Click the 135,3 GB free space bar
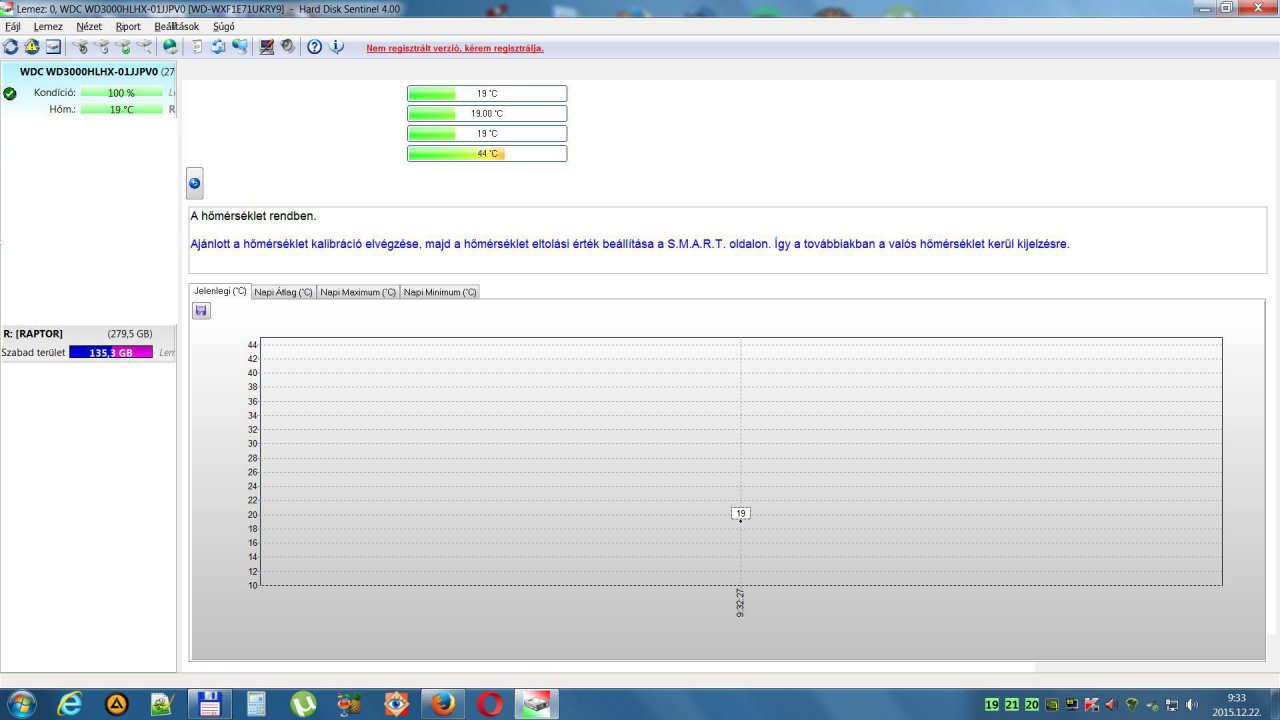Viewport: 1280px width, 720px height. tap(111, 352)
